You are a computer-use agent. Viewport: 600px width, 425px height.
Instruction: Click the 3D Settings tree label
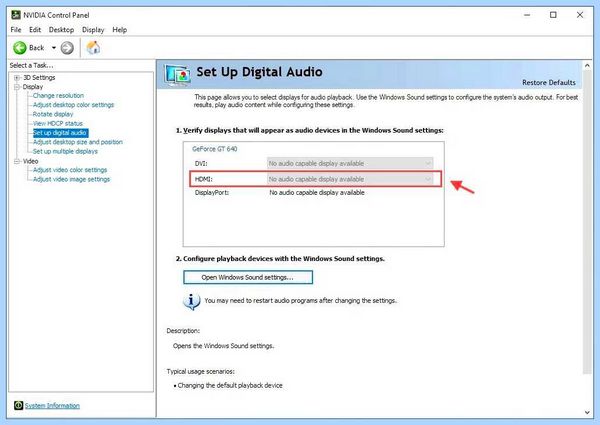[39, 78]
